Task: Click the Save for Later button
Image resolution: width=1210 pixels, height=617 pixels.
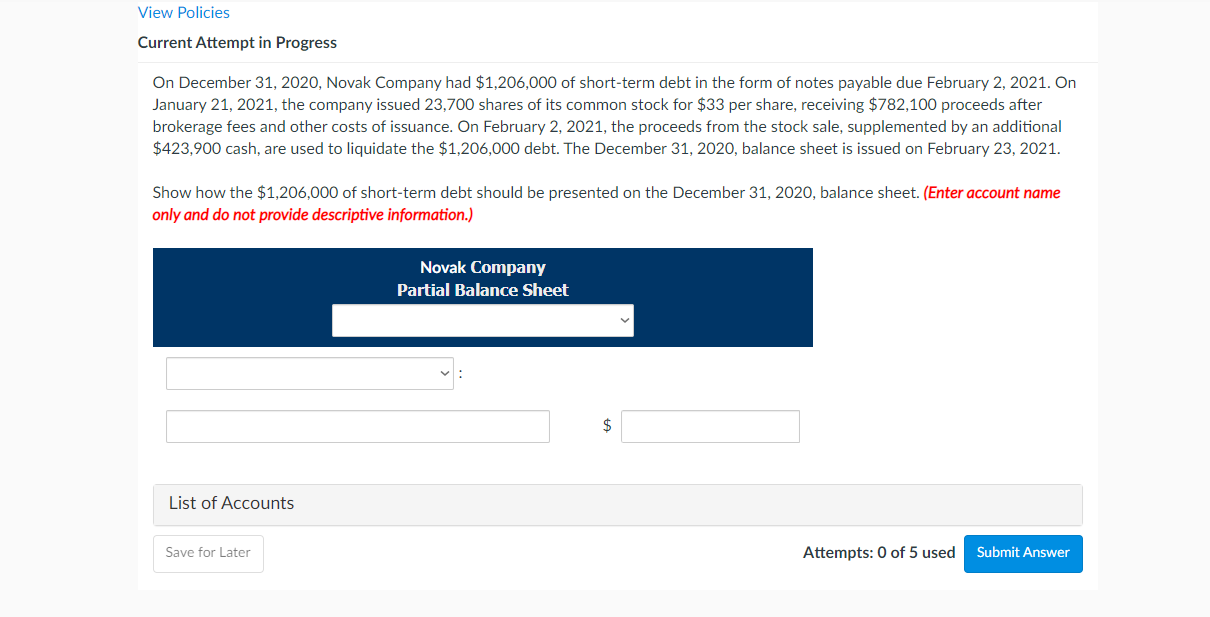Action: pos(208,553)
